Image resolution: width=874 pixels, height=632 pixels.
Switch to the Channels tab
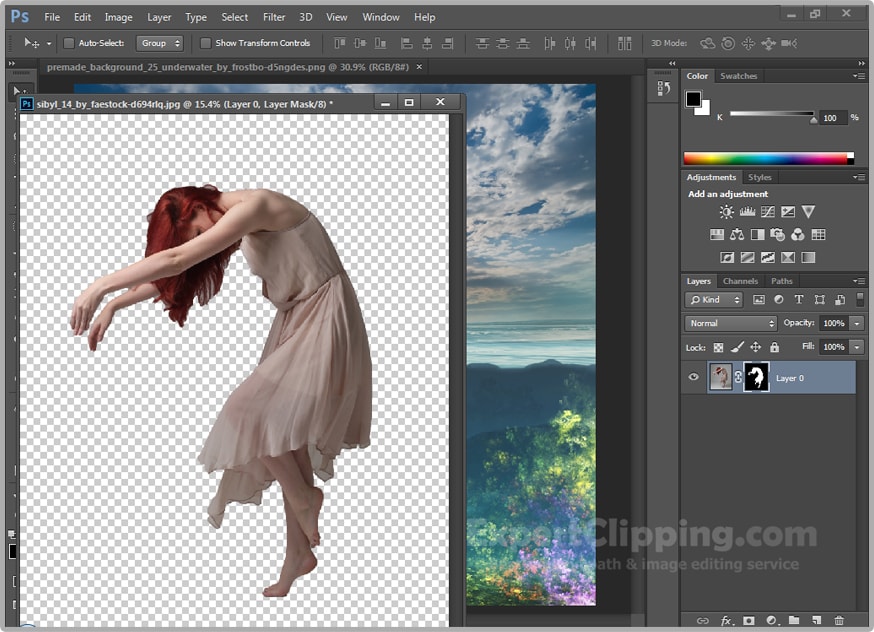point(740,281)
